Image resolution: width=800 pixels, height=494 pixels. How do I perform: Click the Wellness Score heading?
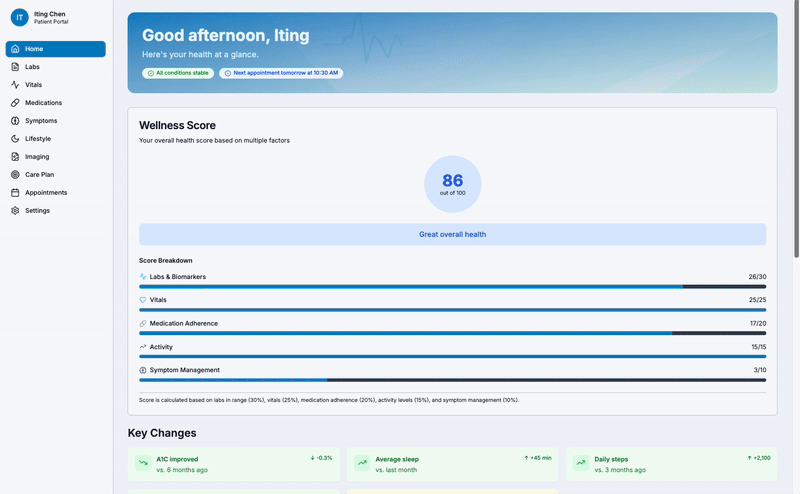click(x=177, y=126)
